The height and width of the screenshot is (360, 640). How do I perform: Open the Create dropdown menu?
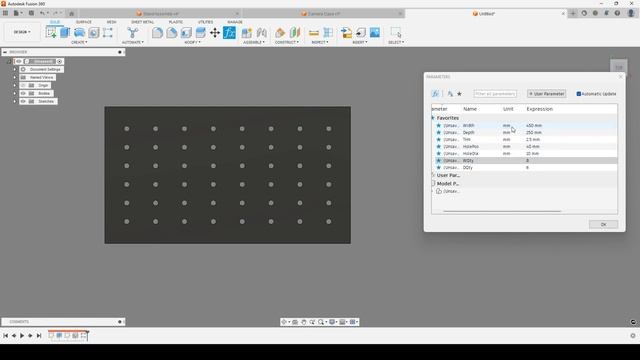tap(79, 42)
